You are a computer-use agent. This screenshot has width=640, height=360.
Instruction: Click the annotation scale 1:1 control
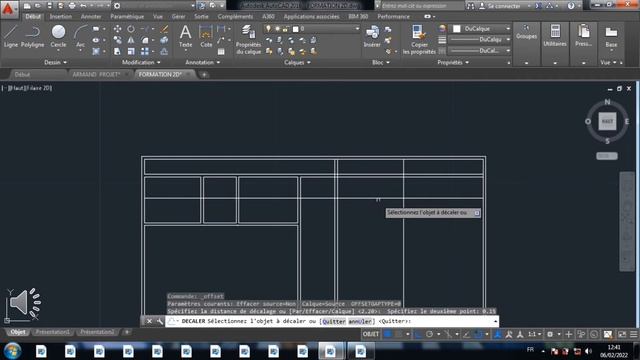coord(534,334)
